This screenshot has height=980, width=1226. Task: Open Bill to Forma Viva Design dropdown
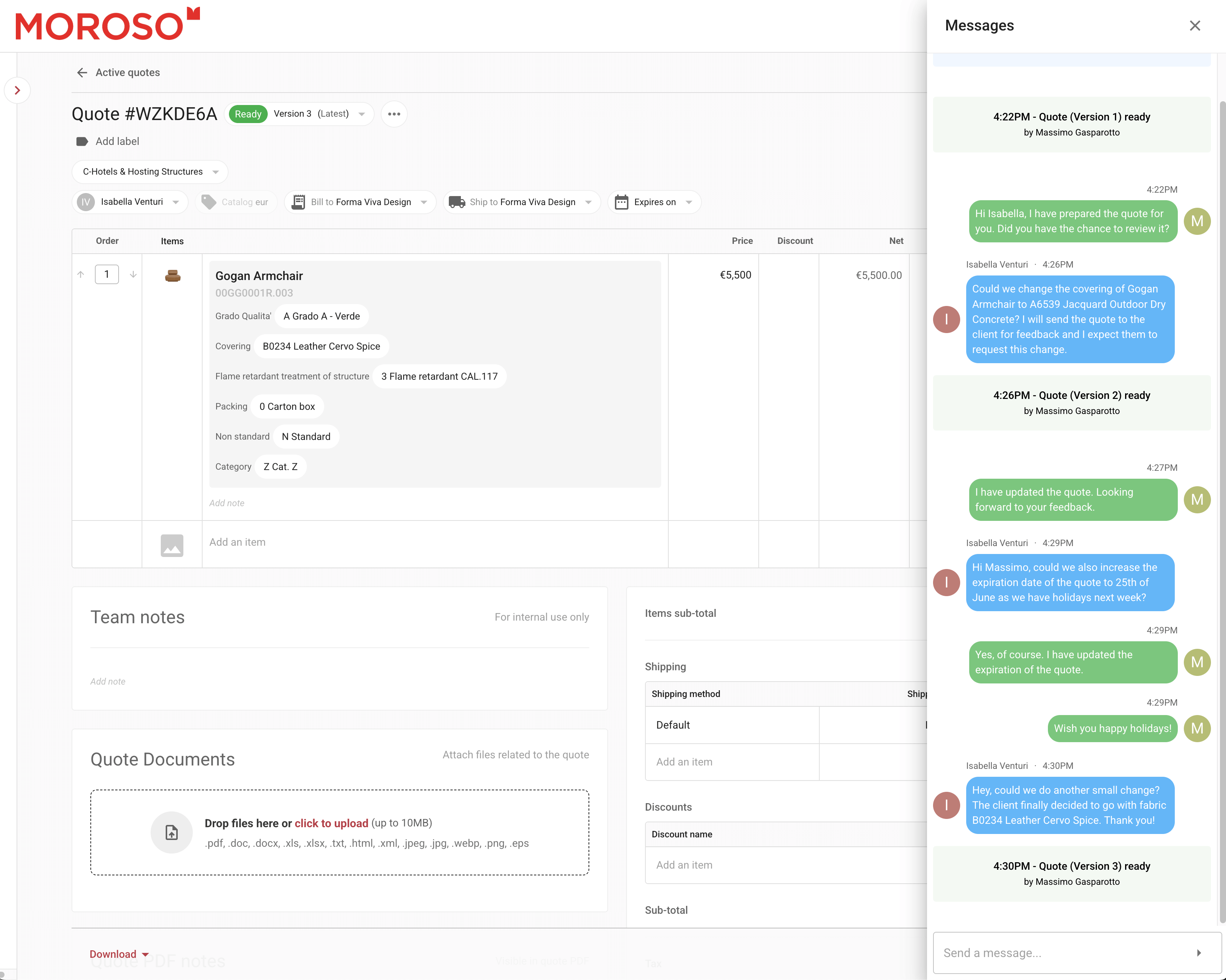click(x=360, y=202)
